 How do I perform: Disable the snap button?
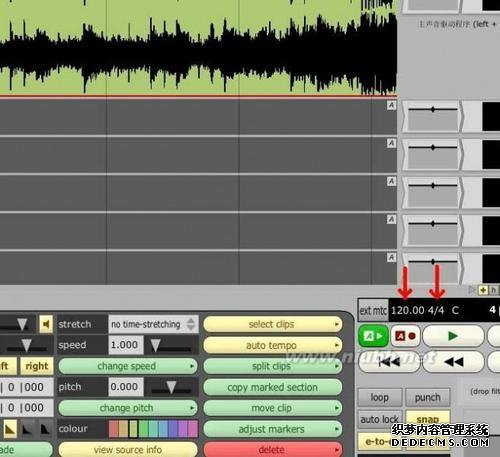427,419
